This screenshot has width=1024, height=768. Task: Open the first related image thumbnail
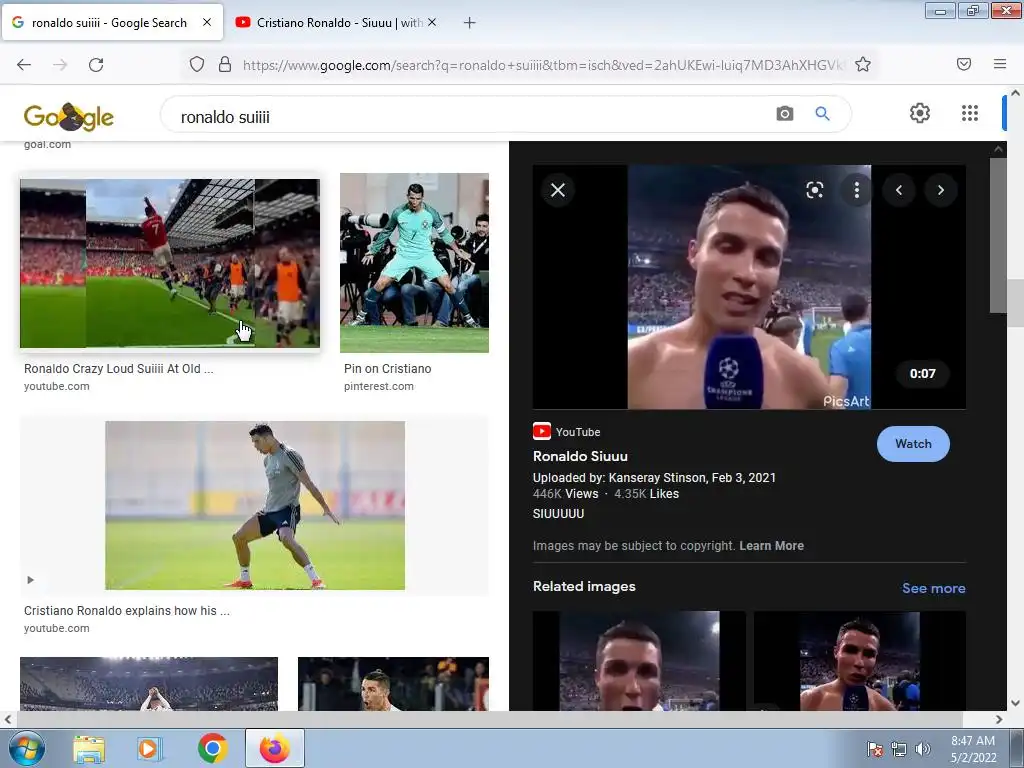click(639, 661)
